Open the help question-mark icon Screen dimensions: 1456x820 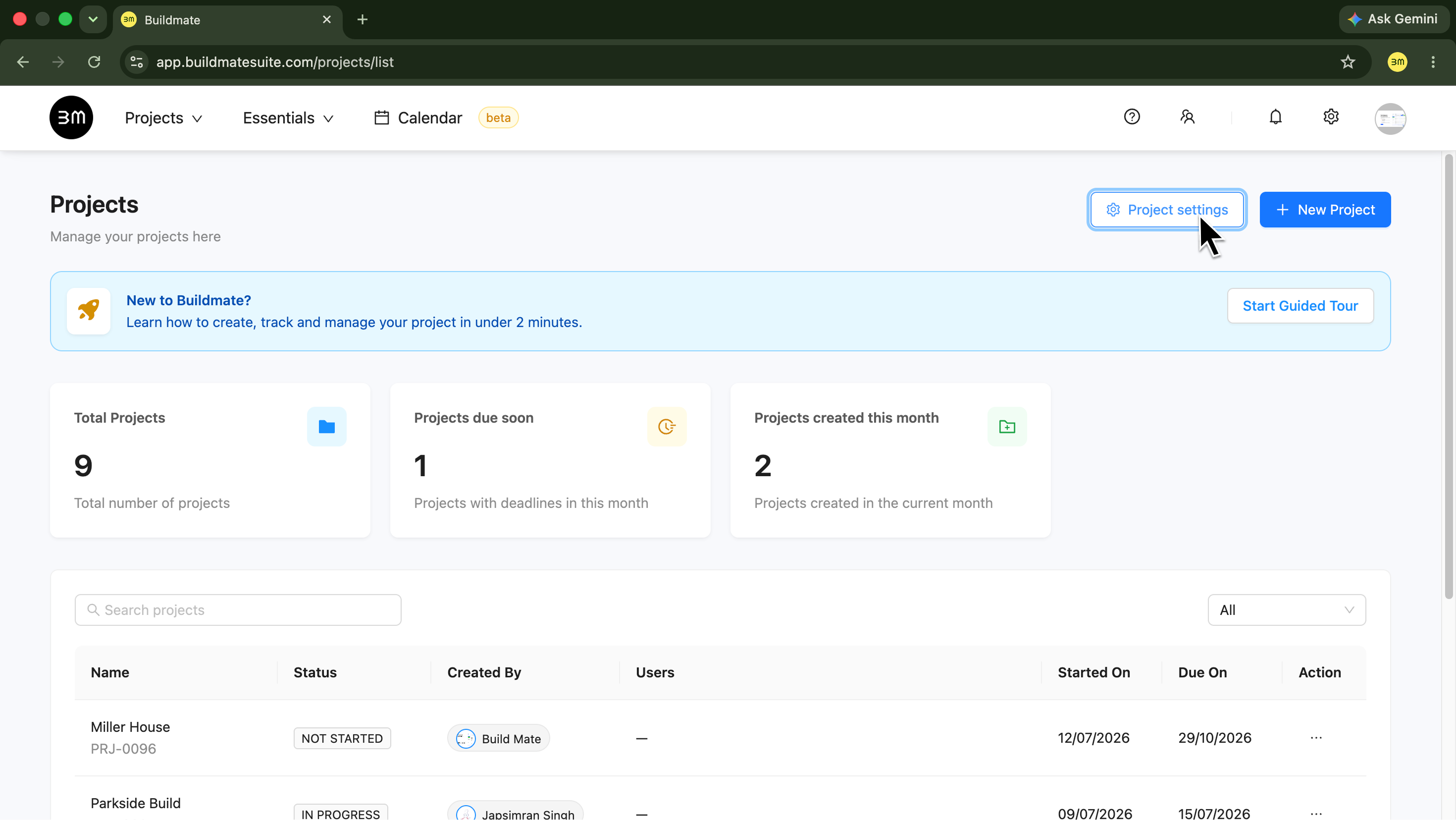(1132, 117)
